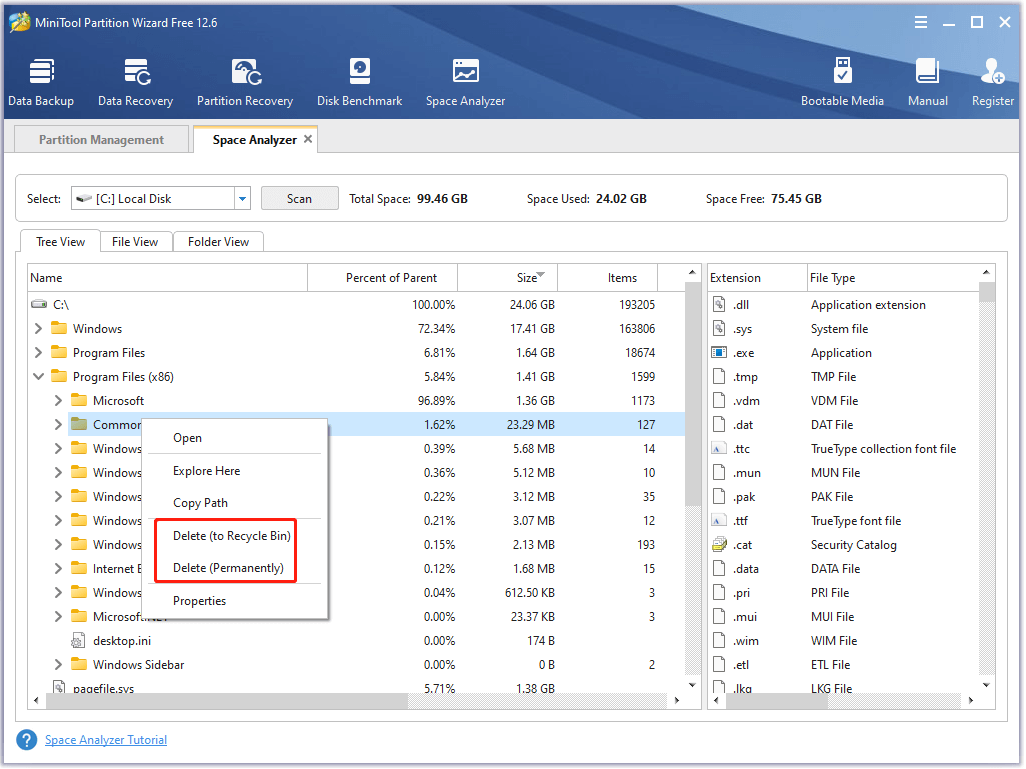Click the Register icon
The width and height of the screenshot is (1026, 769).
[992, 82]
